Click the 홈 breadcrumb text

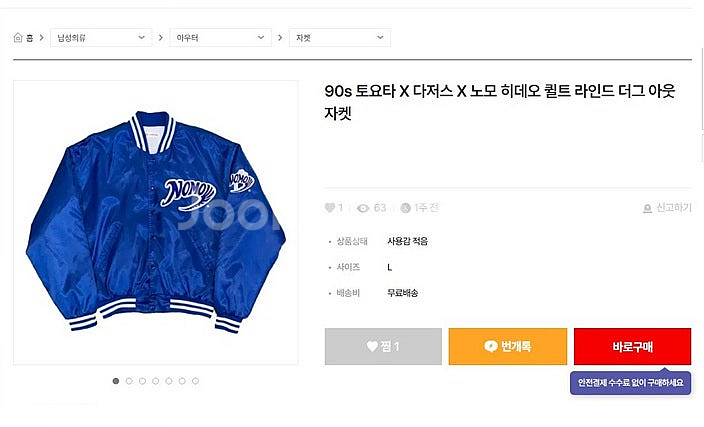click(30, 38)
